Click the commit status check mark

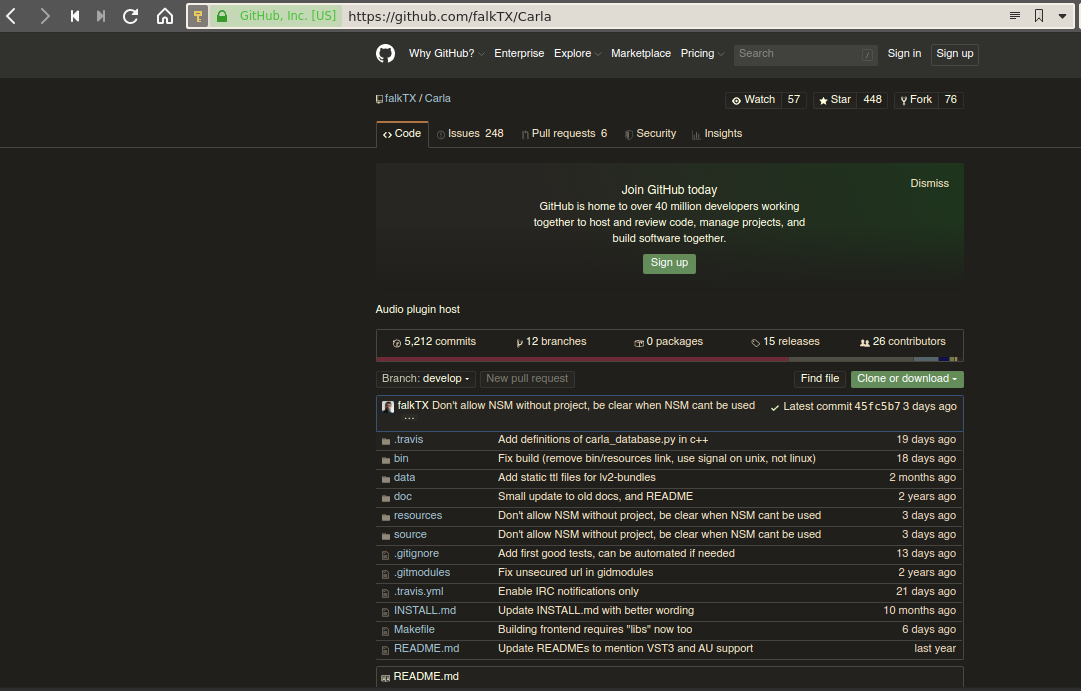(x=775, y=408)
